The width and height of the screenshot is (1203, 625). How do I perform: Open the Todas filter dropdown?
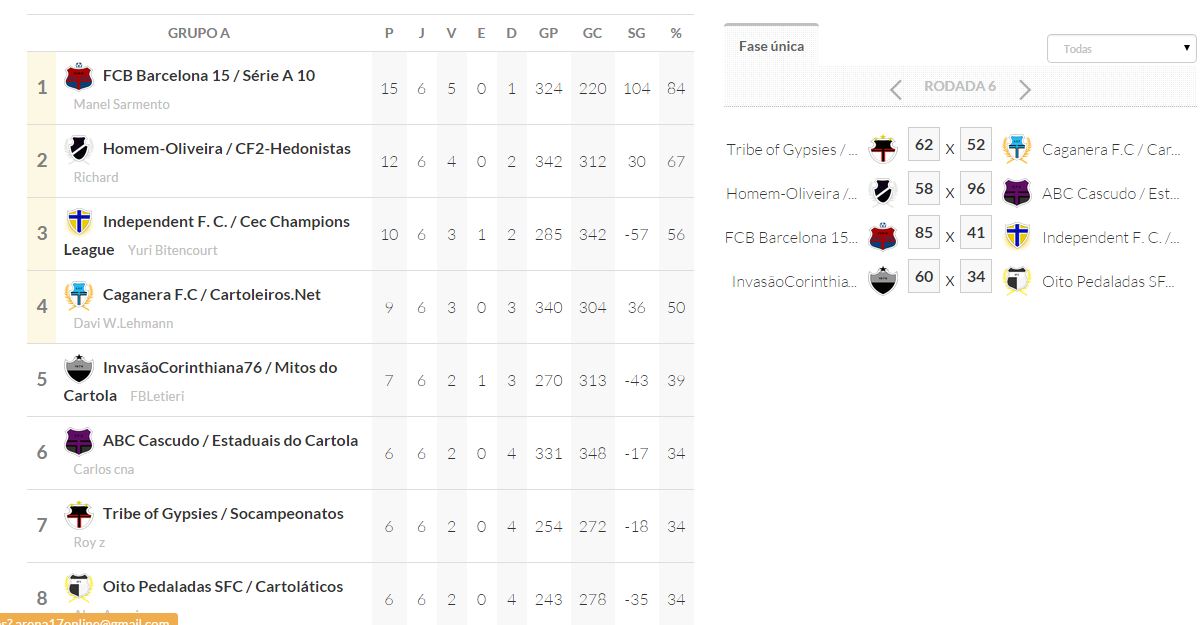click(1121, 49)
